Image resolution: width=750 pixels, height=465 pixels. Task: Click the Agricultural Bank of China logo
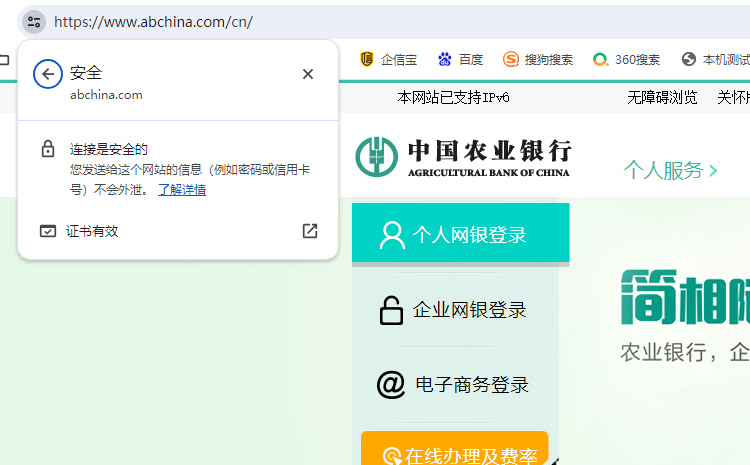pyautogui.click(x=463, y=157)
